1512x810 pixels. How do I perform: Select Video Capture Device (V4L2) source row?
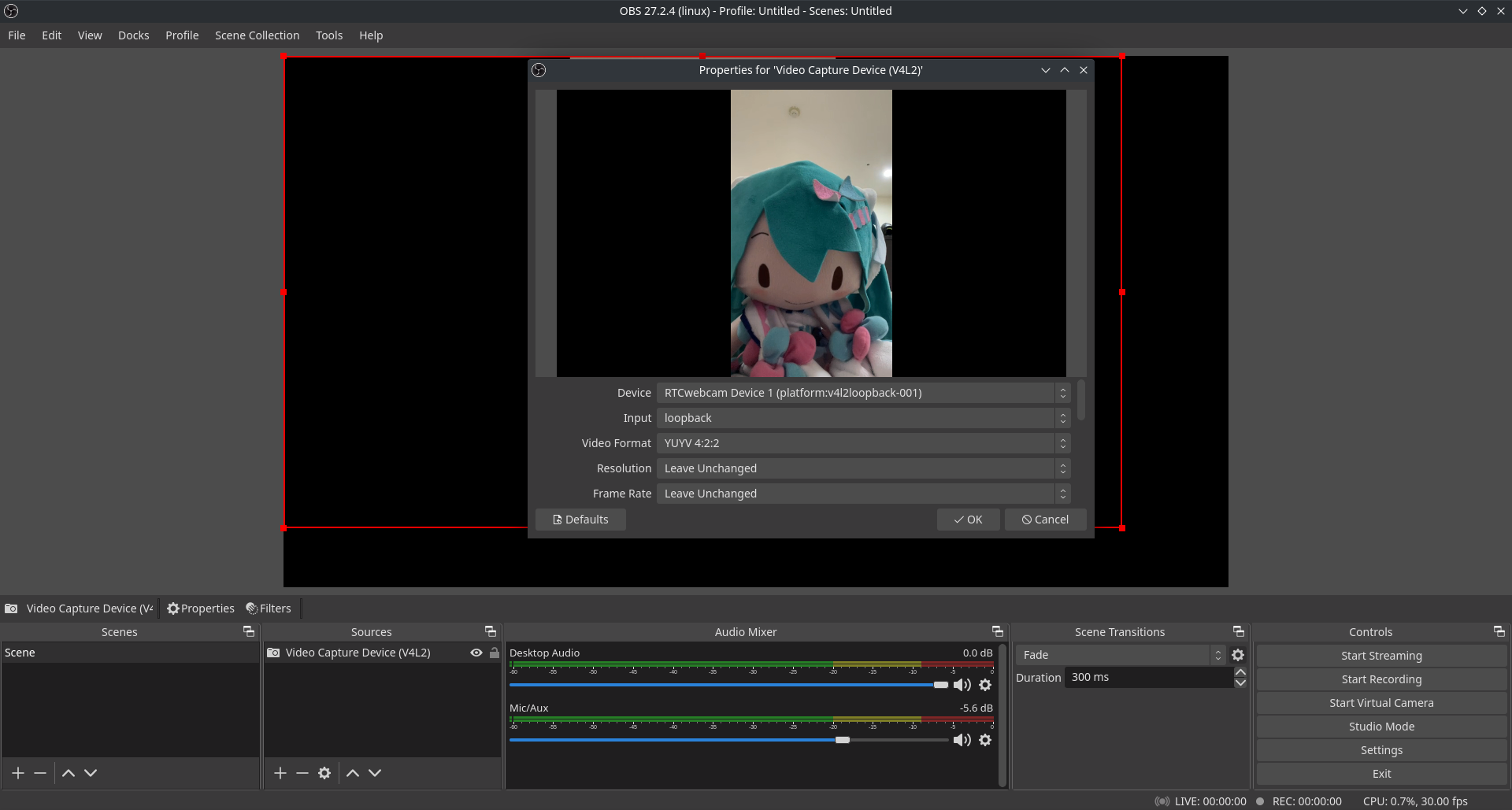click(x=382, y=653)
